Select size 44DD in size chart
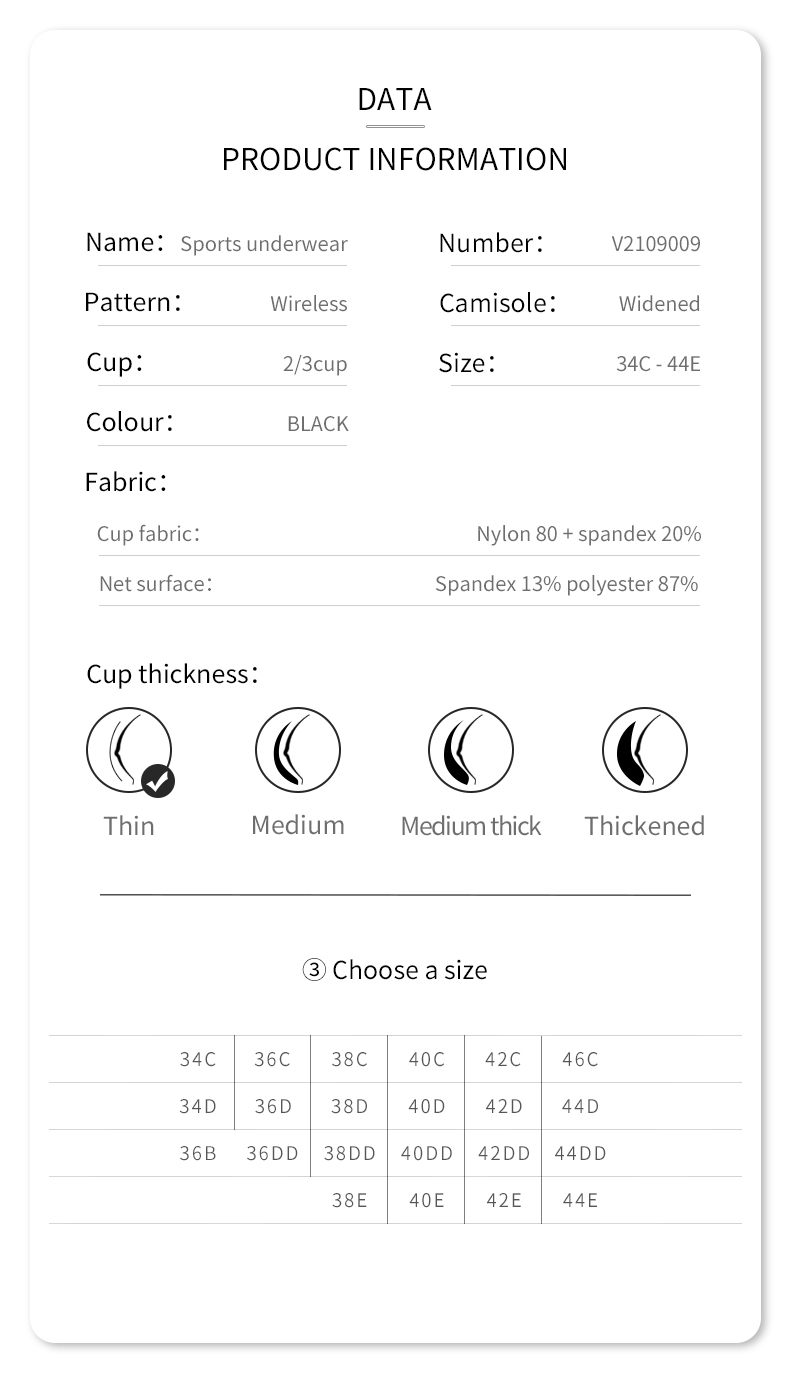 [580, 1154]
